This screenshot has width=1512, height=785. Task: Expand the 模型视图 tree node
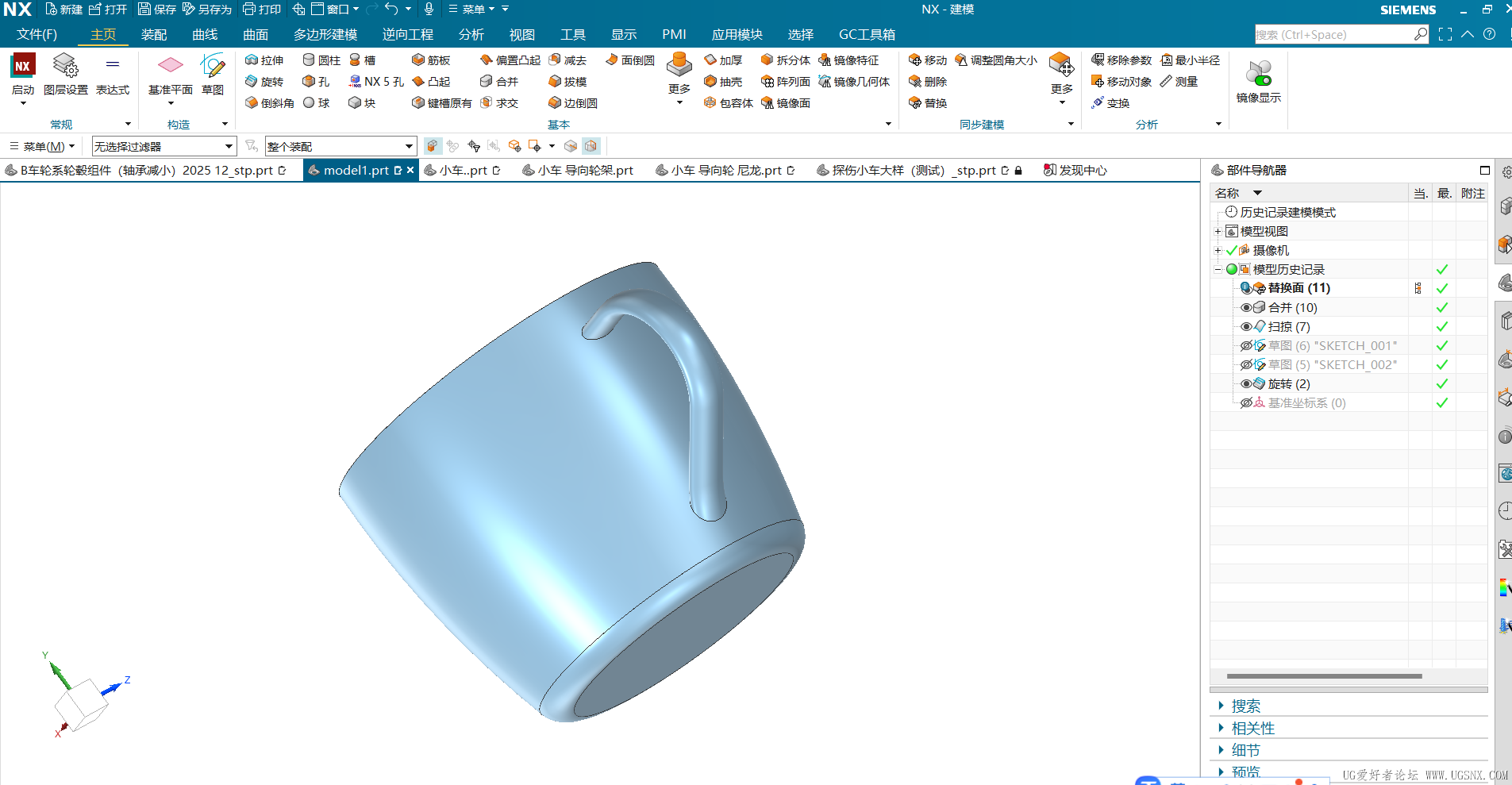coord(1217,231)
